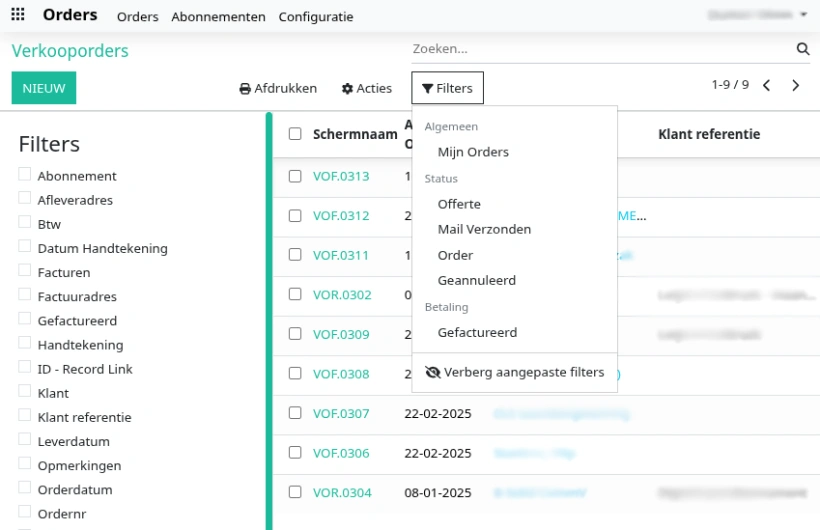820x530 pixels.
Task: Open the Configuratie menu
Action: coord(316,17)
